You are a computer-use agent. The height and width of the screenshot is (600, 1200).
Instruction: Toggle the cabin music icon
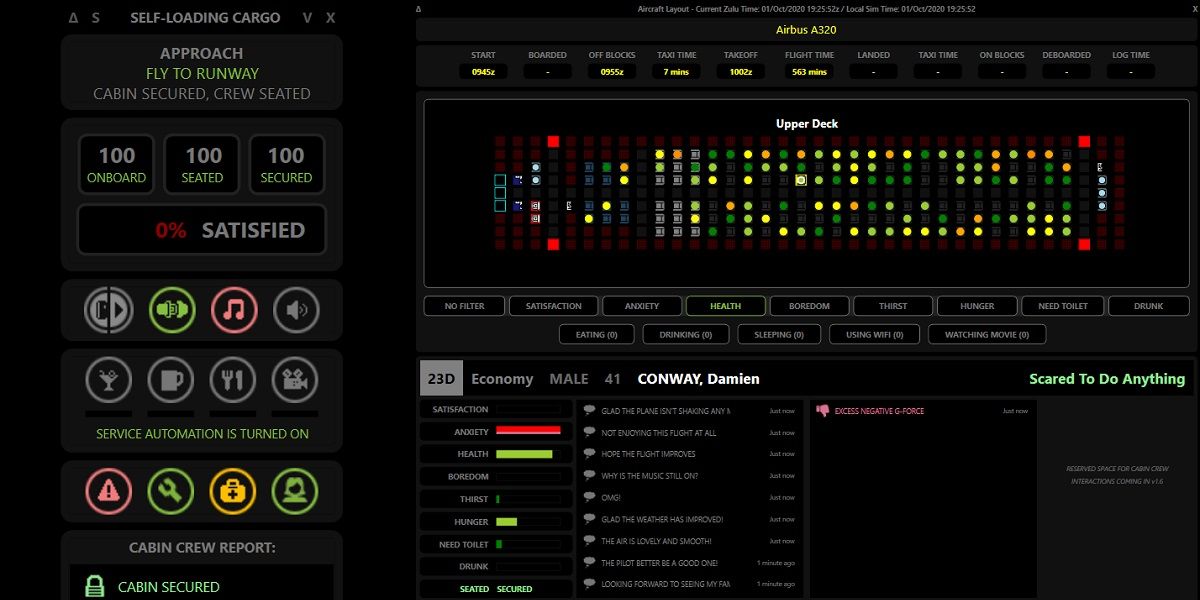pyautogui.click(x=234, y=311)
